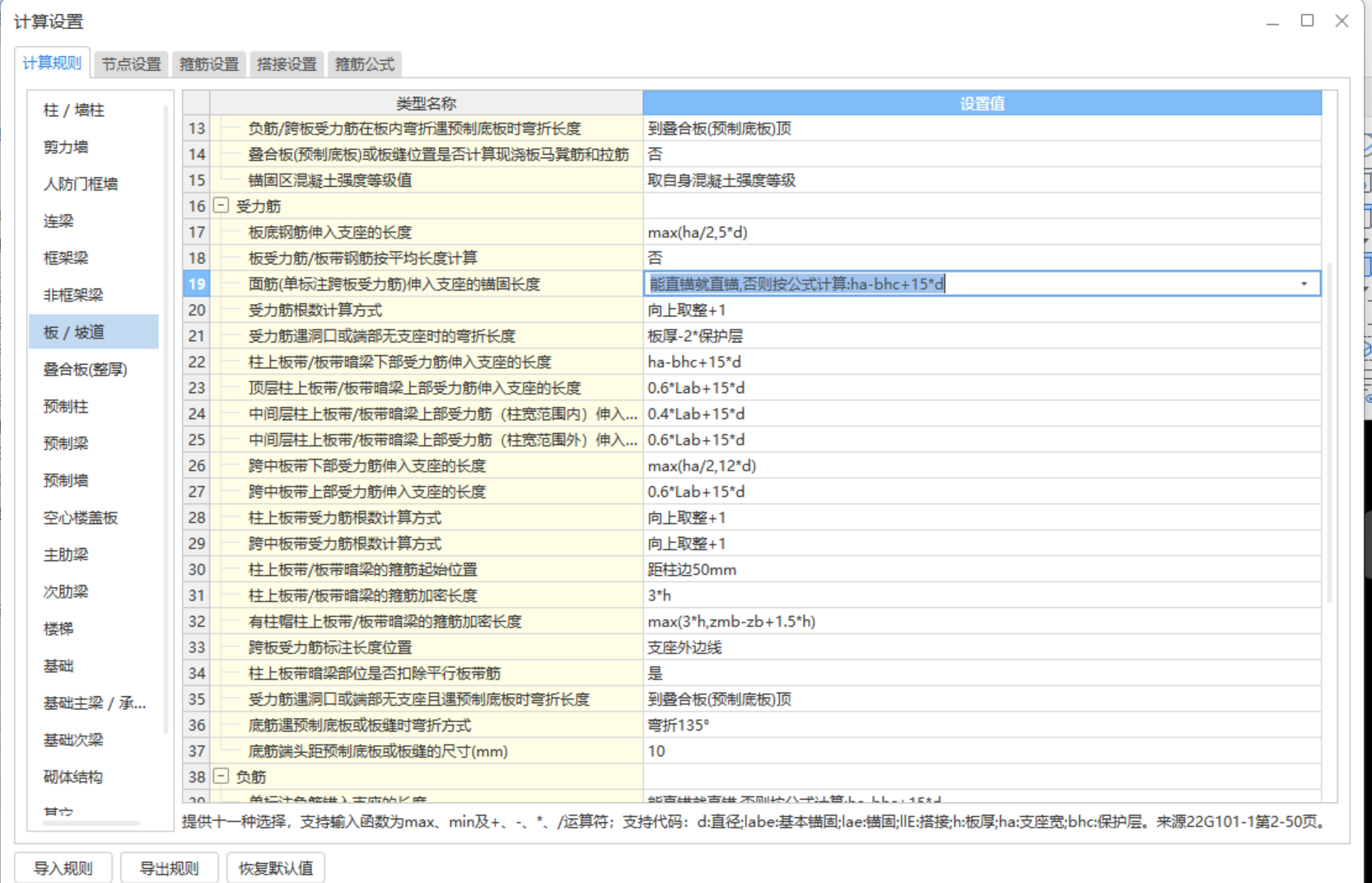
Task: Select 次肋梁 category
Action: [x=94, y=591]
